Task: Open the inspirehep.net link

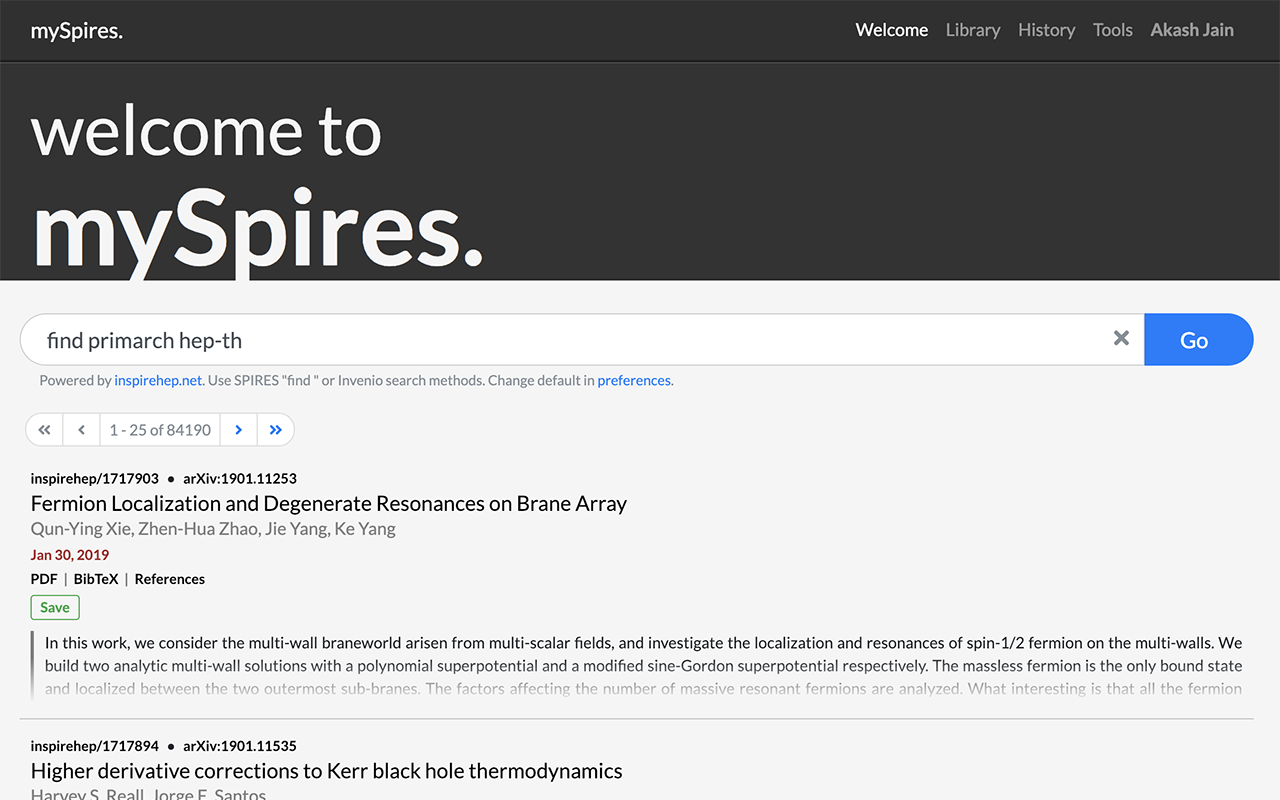Action: [158, 381]
